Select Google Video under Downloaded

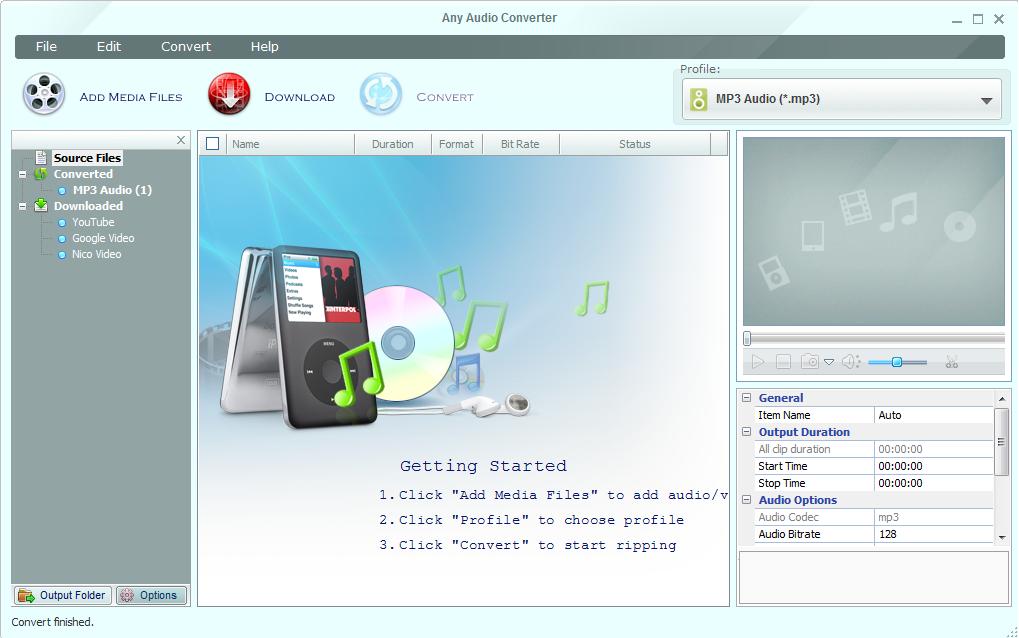click(103, 238)
